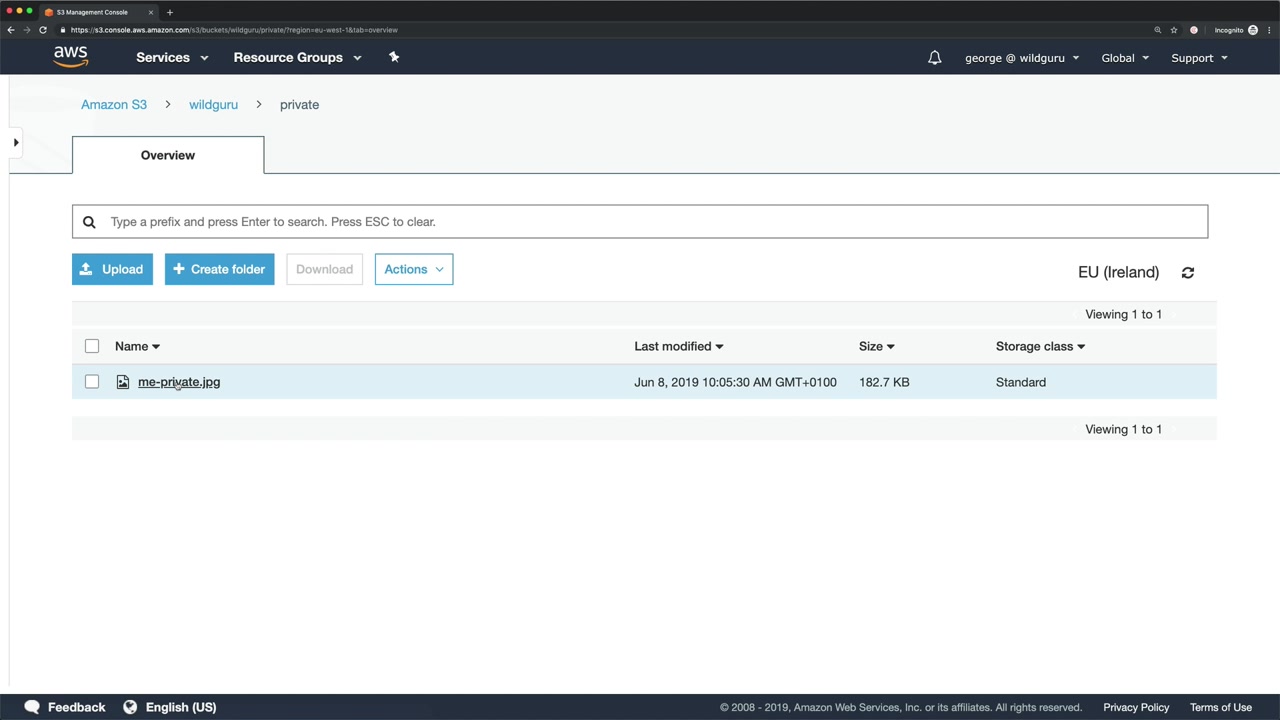1280x720 pixels.
Task: Sort by Last modified column
Action: pos(678,346)
